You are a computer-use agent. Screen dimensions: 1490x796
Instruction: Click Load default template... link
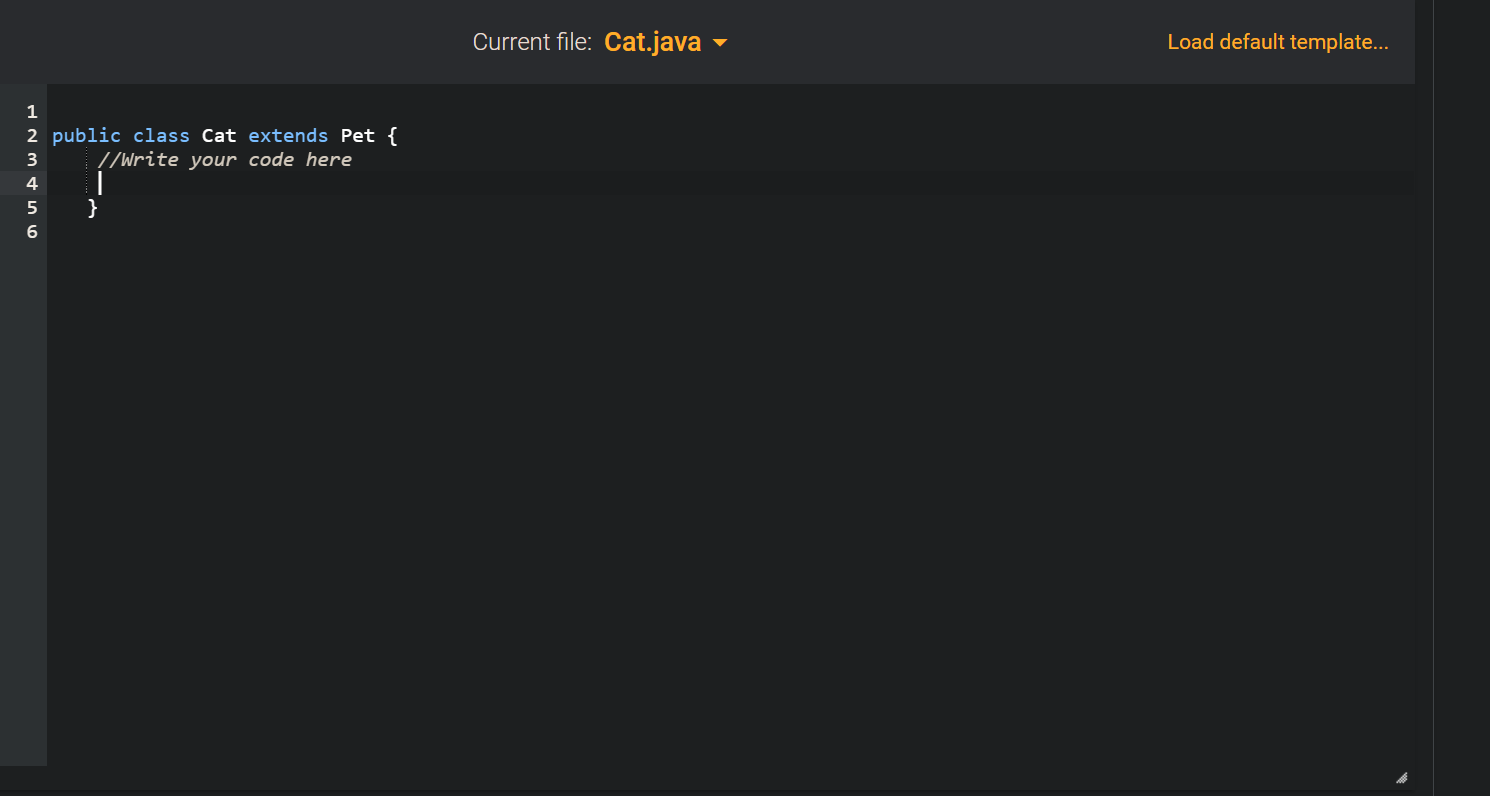(1277, 42)
